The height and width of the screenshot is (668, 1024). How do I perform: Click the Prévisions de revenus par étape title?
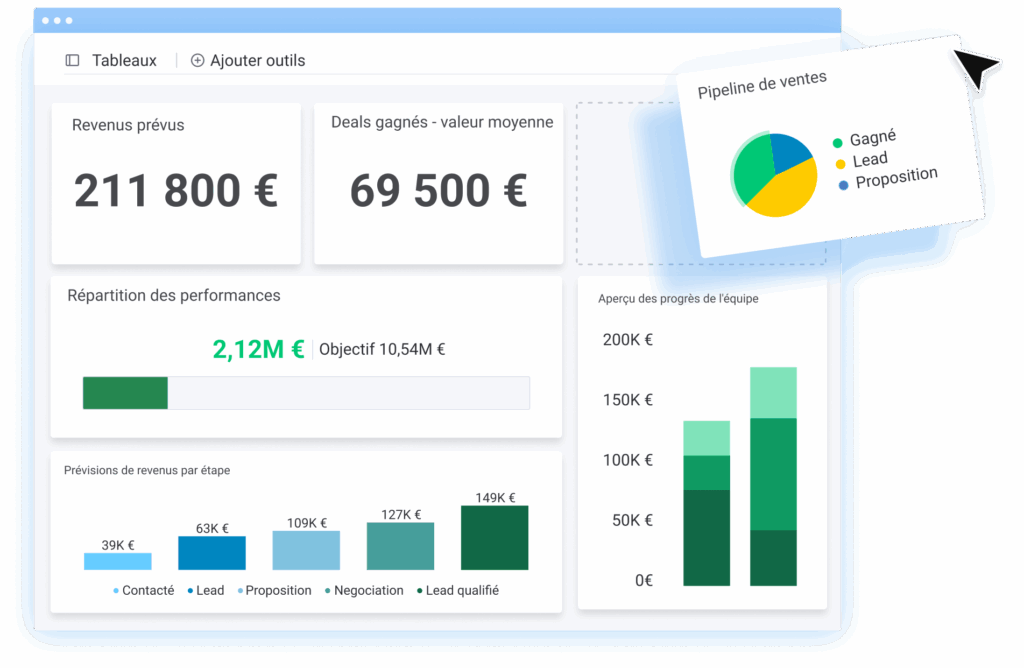coord(147,470)
